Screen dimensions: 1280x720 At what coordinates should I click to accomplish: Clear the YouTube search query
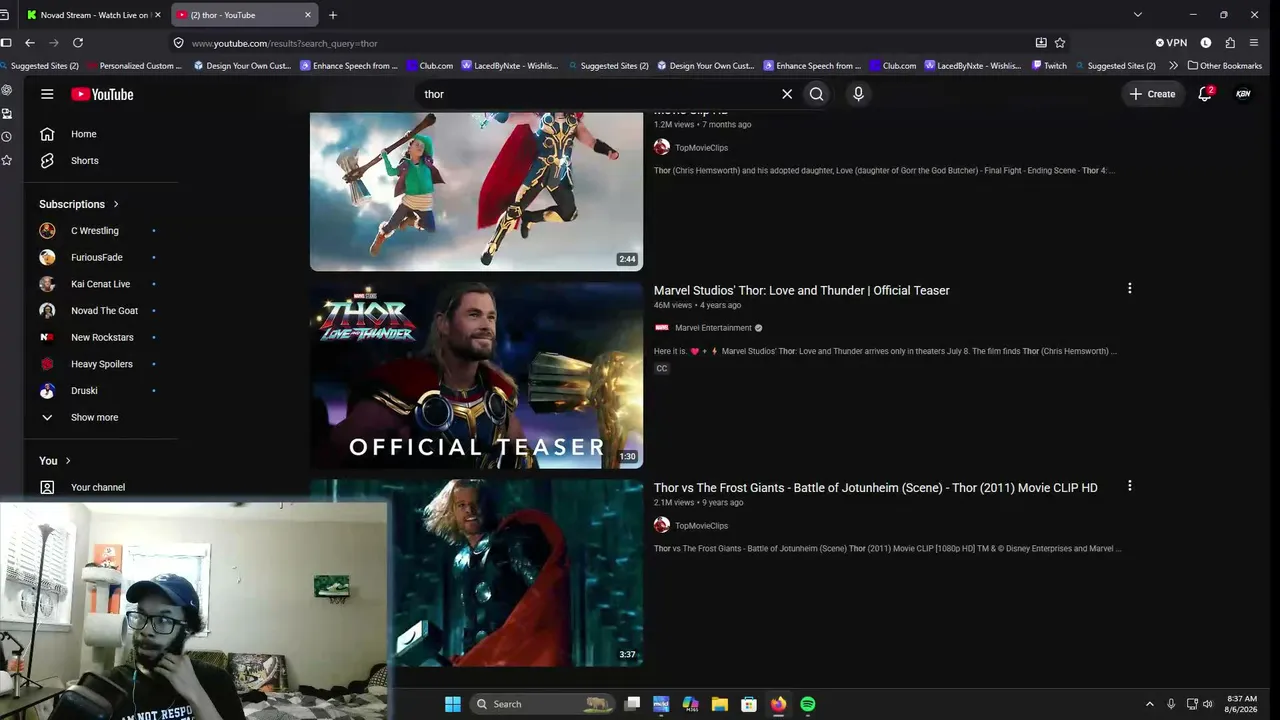[x=787, y=94]
